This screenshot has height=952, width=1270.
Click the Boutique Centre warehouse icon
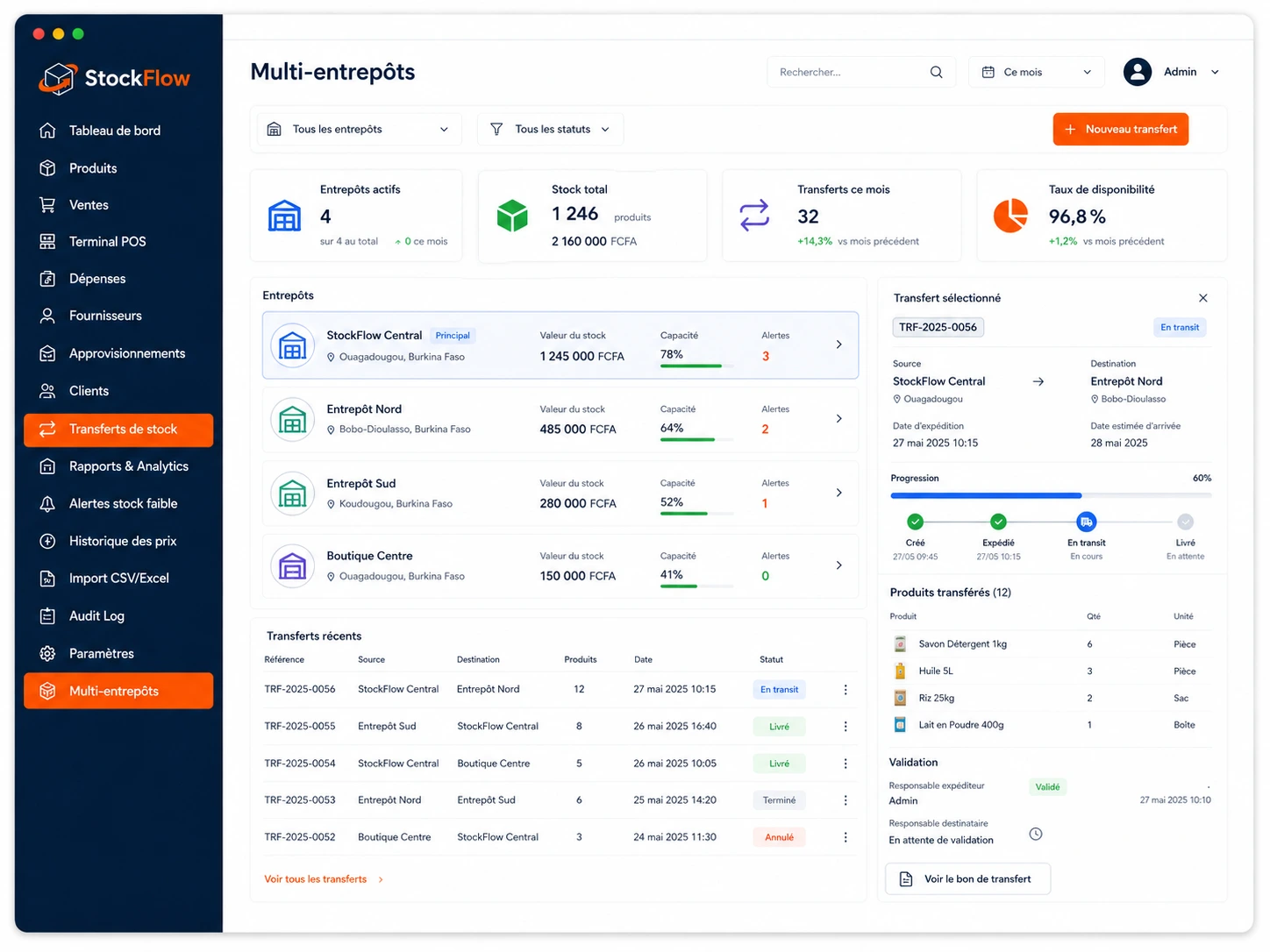(292, 566)
